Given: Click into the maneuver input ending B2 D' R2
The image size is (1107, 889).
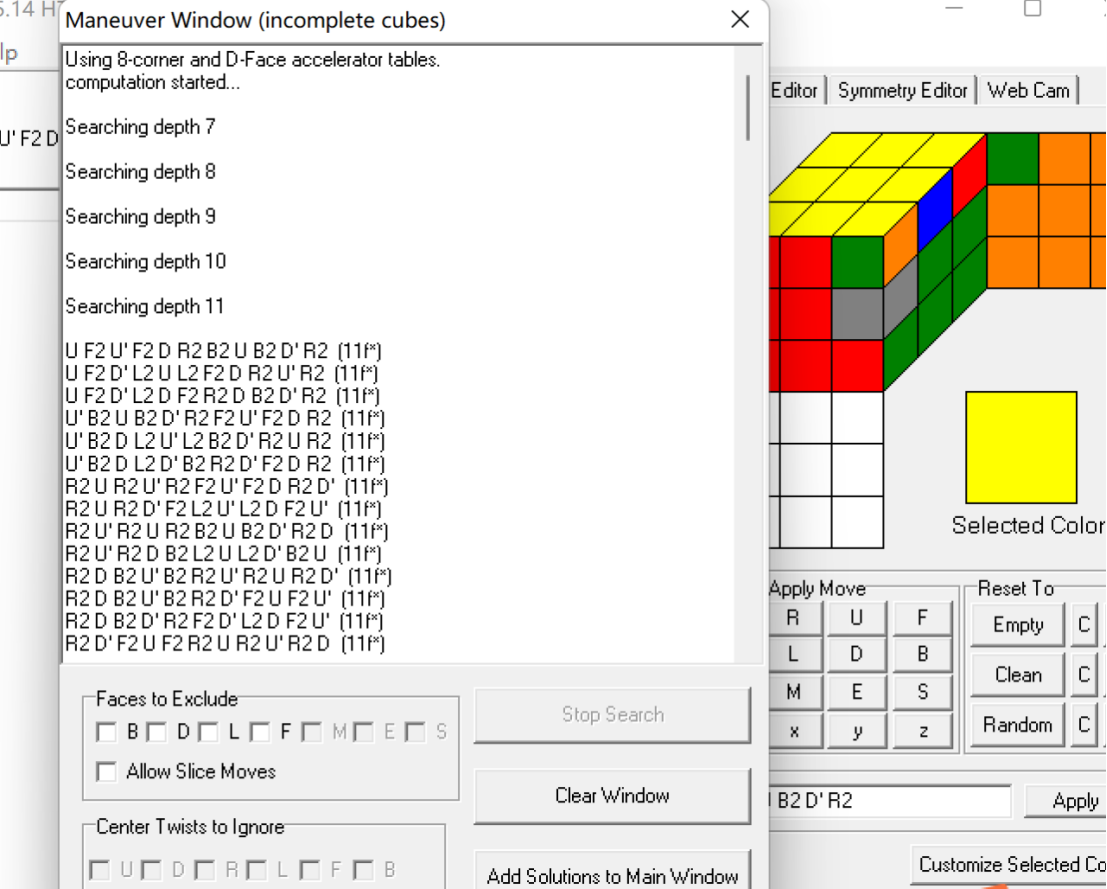Looking at the screenshot, I should point(890,801).
